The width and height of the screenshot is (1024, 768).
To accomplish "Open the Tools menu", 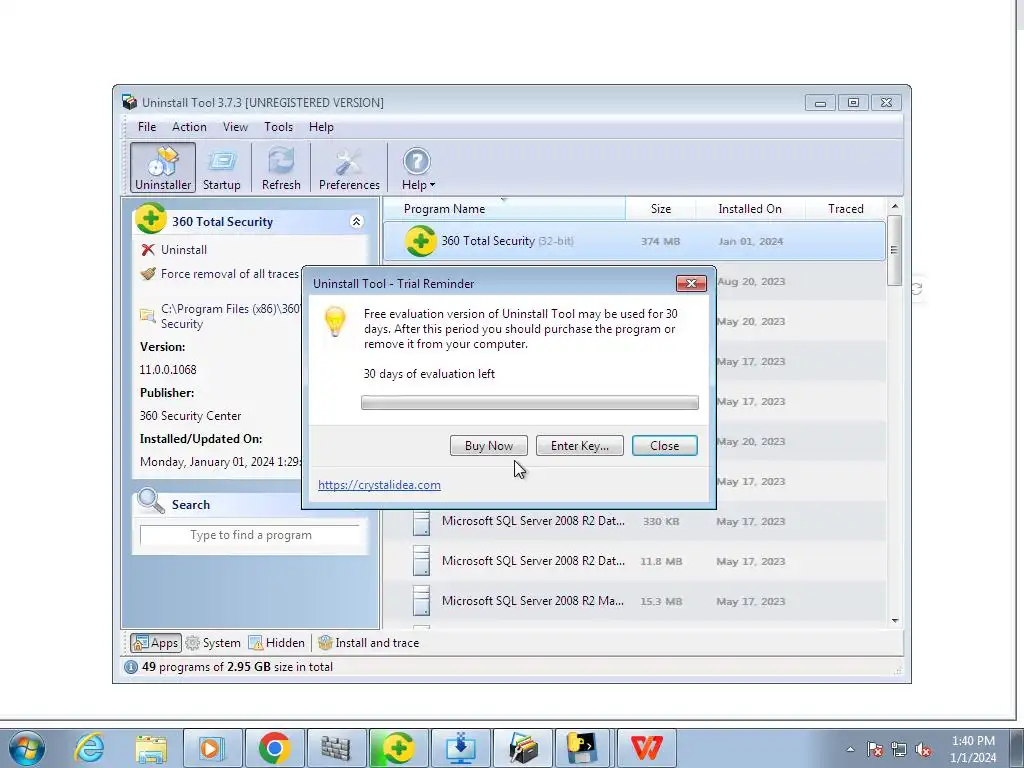I will 278,127.
